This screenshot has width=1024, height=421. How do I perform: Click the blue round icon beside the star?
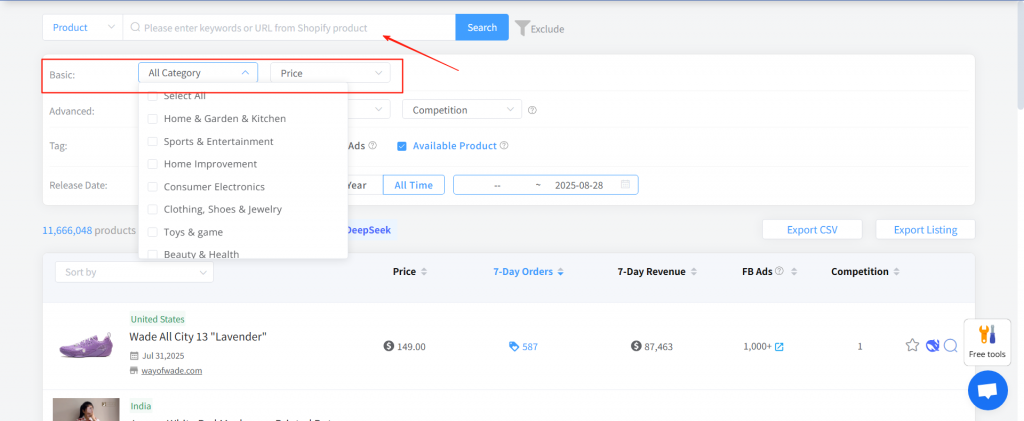tap(932, 346)
